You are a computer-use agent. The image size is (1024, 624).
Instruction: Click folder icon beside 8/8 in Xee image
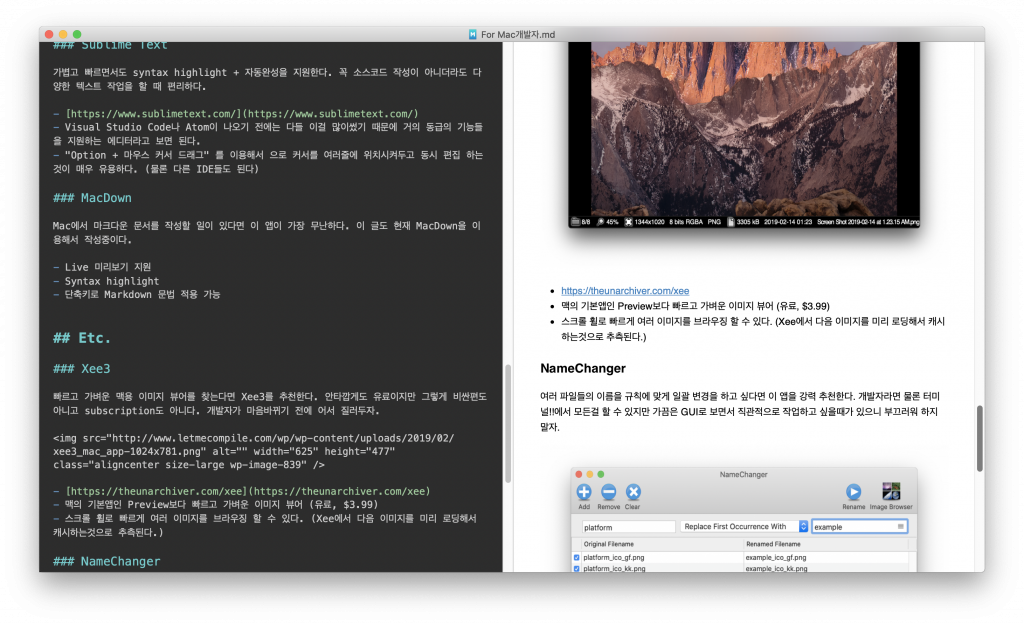575,222
